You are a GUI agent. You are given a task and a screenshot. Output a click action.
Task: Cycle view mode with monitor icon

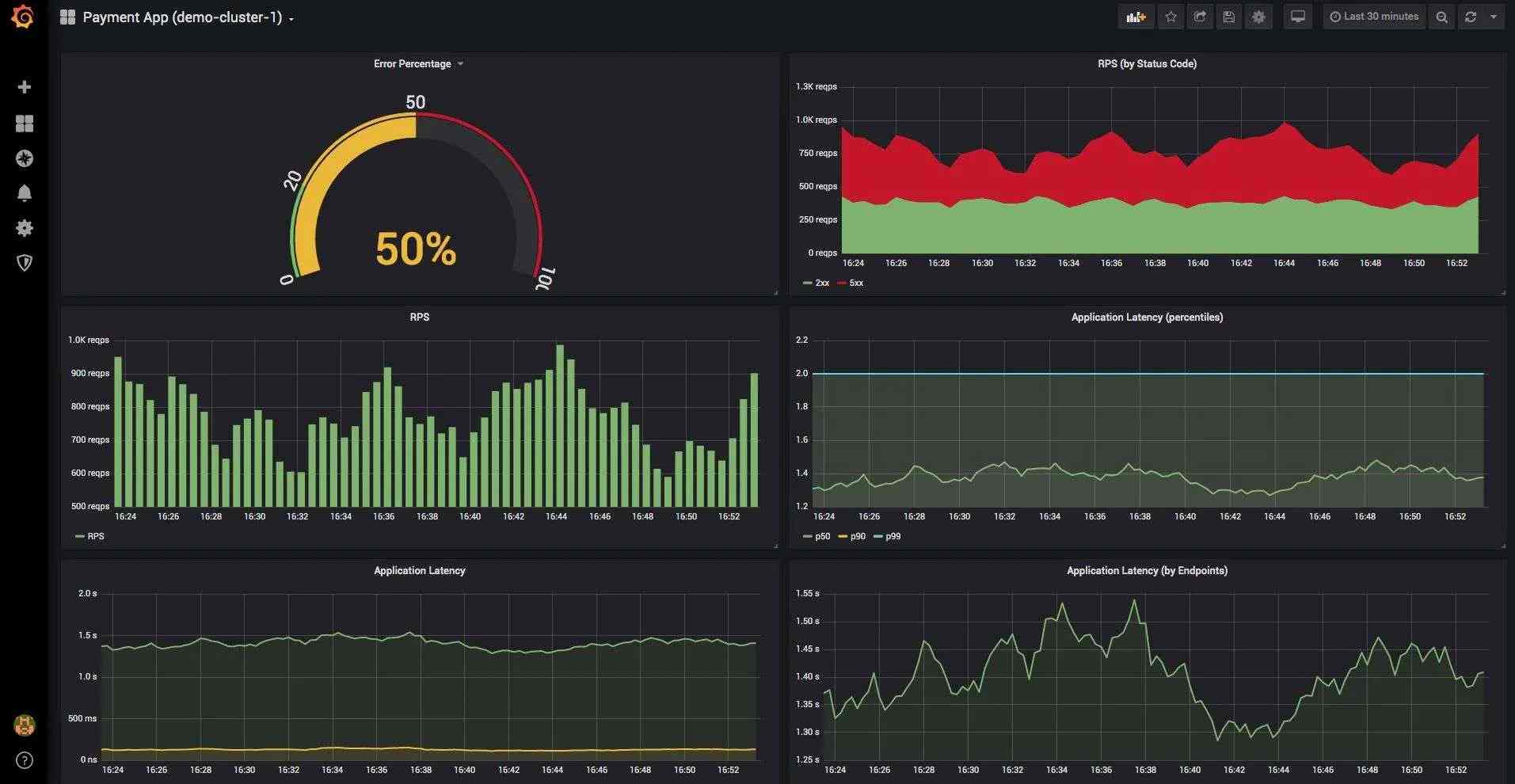(x=1297, y=17)
